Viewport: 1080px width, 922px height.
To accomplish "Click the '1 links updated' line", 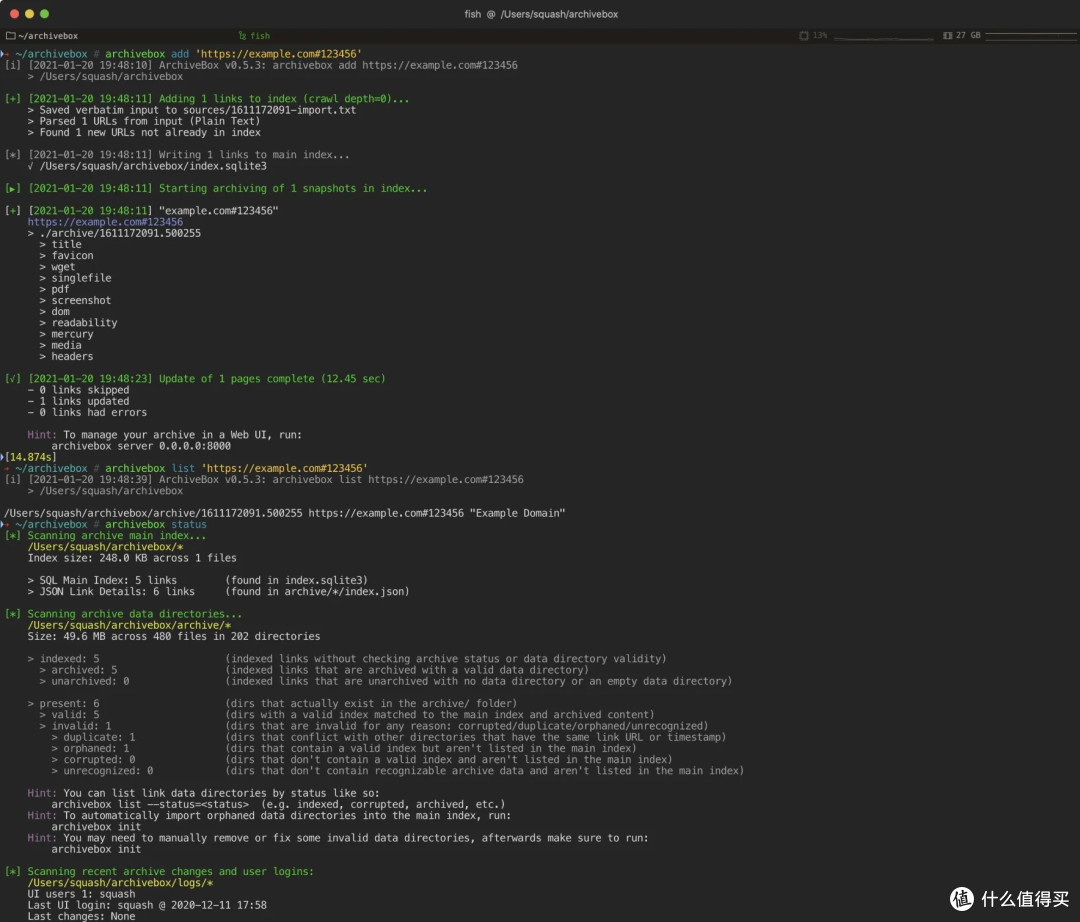I will (x=79, y=401).
